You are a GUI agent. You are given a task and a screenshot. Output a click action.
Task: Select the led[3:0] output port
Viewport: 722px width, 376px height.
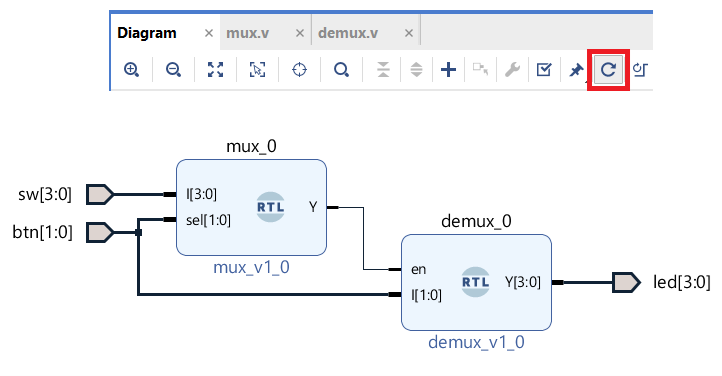626,282
